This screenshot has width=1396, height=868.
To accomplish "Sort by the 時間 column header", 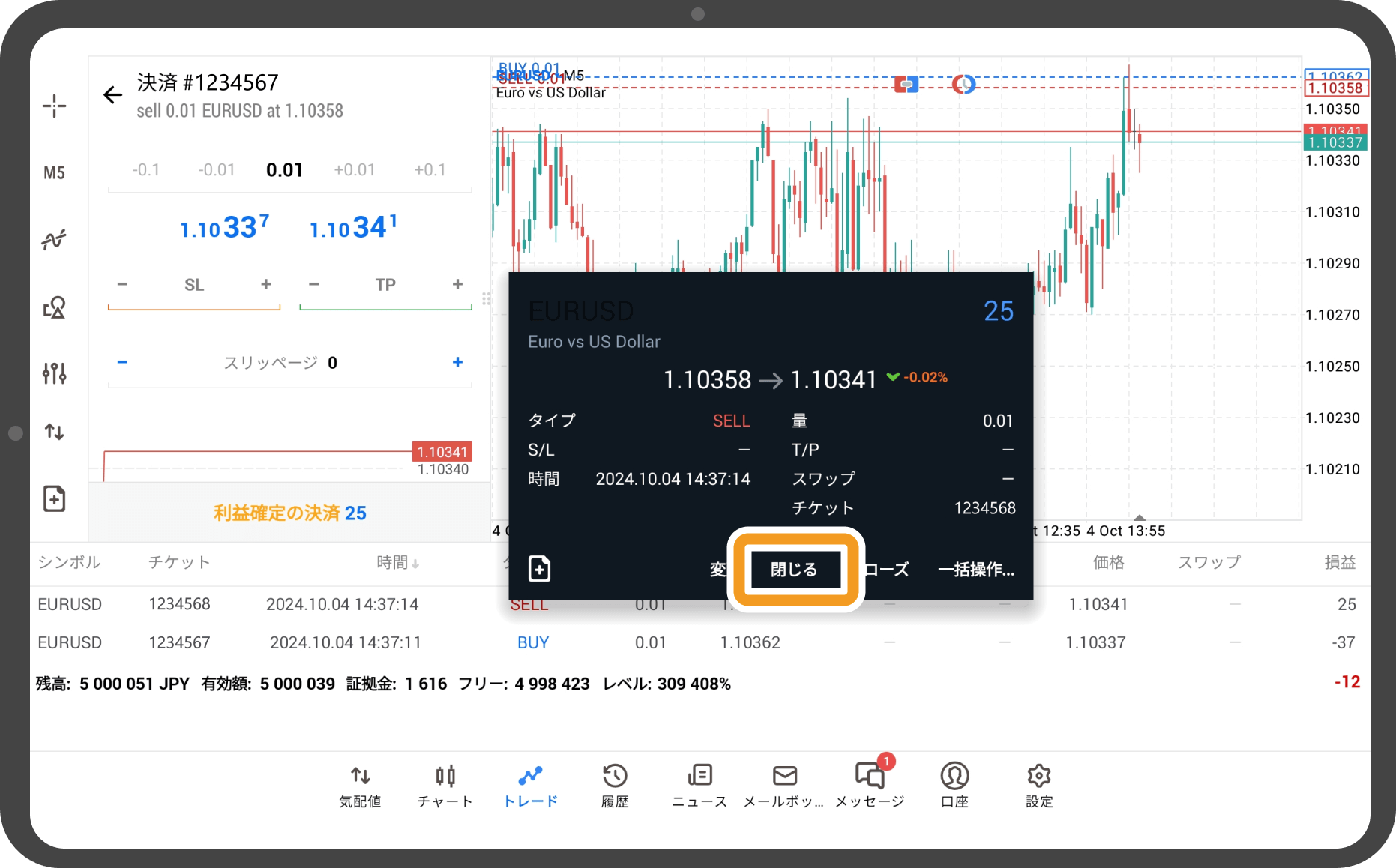I will [397, 562].
